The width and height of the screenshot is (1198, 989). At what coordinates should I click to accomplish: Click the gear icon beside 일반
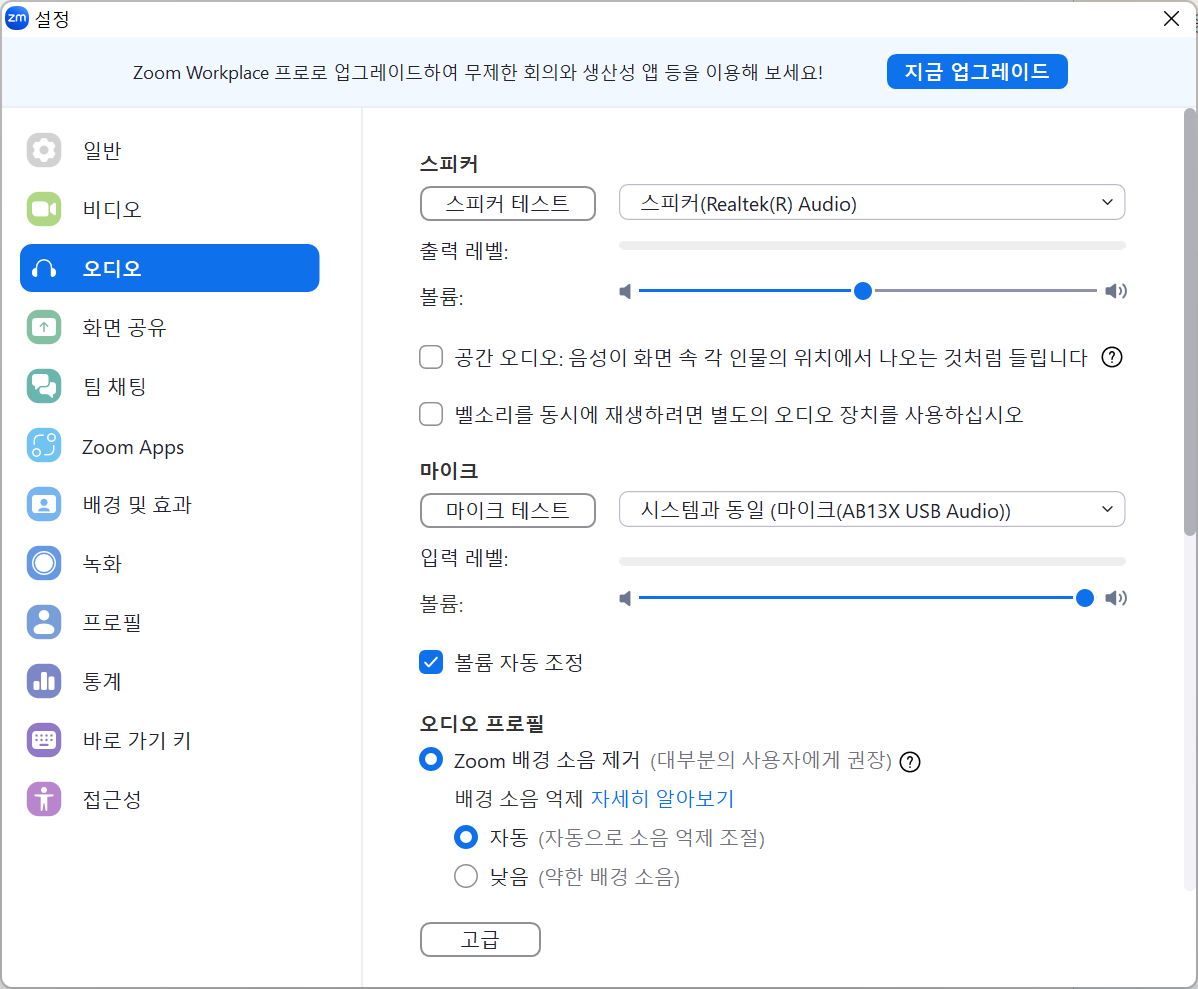tap(44, 150)
